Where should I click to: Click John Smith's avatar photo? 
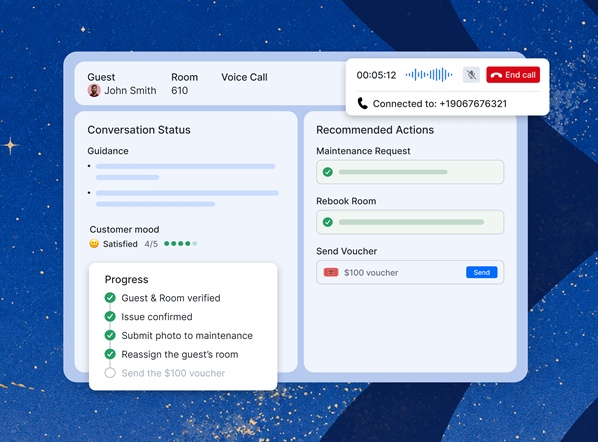pos(94,90)
